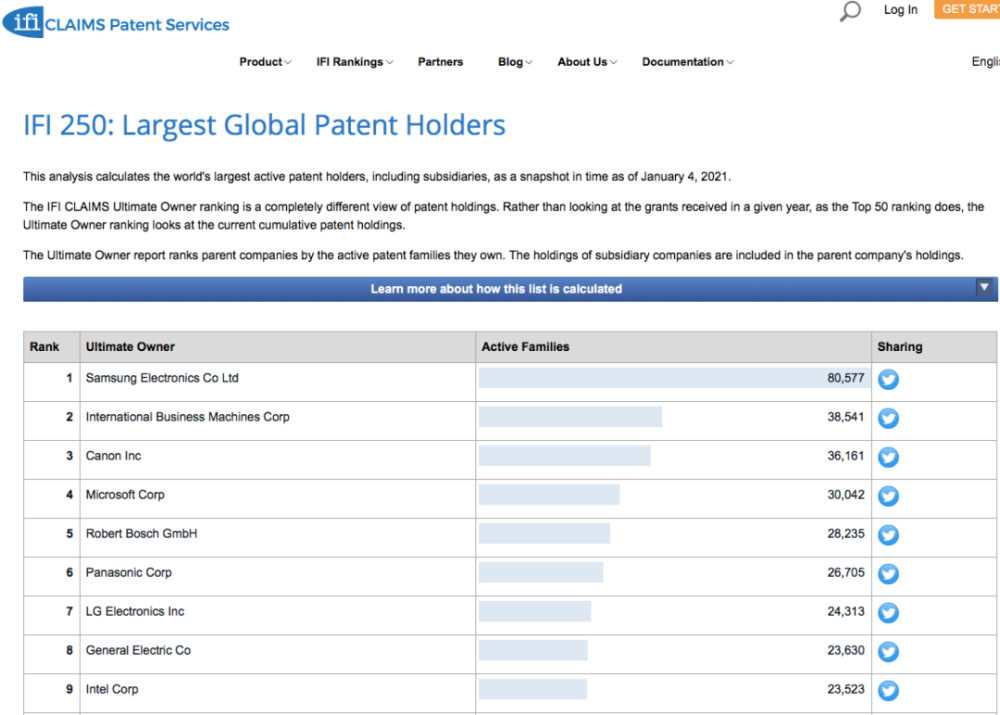Select the LG Electronics Inc name
Image resolution: width=1000 pixels, height=715 pixels.
pos(135,612)
